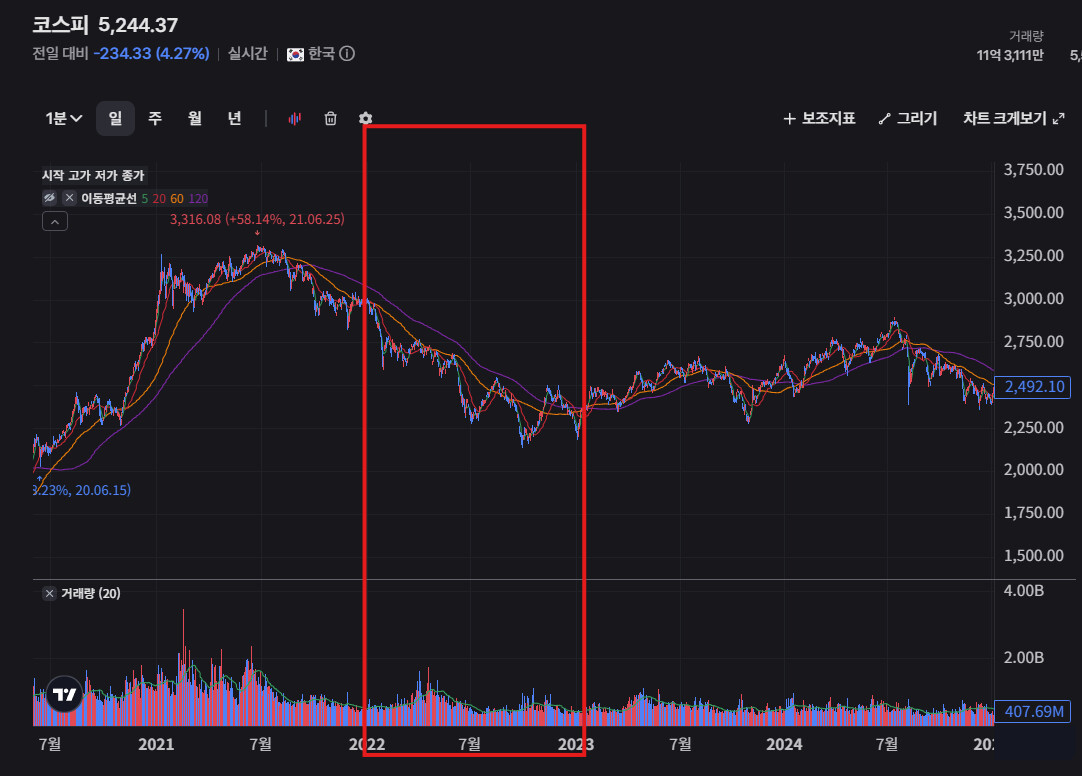Image resolution: width=1082 pixels, height=776 pixels.
Task: Click the -234.33 (4.27%) change value
Action: tap(151, 54)
